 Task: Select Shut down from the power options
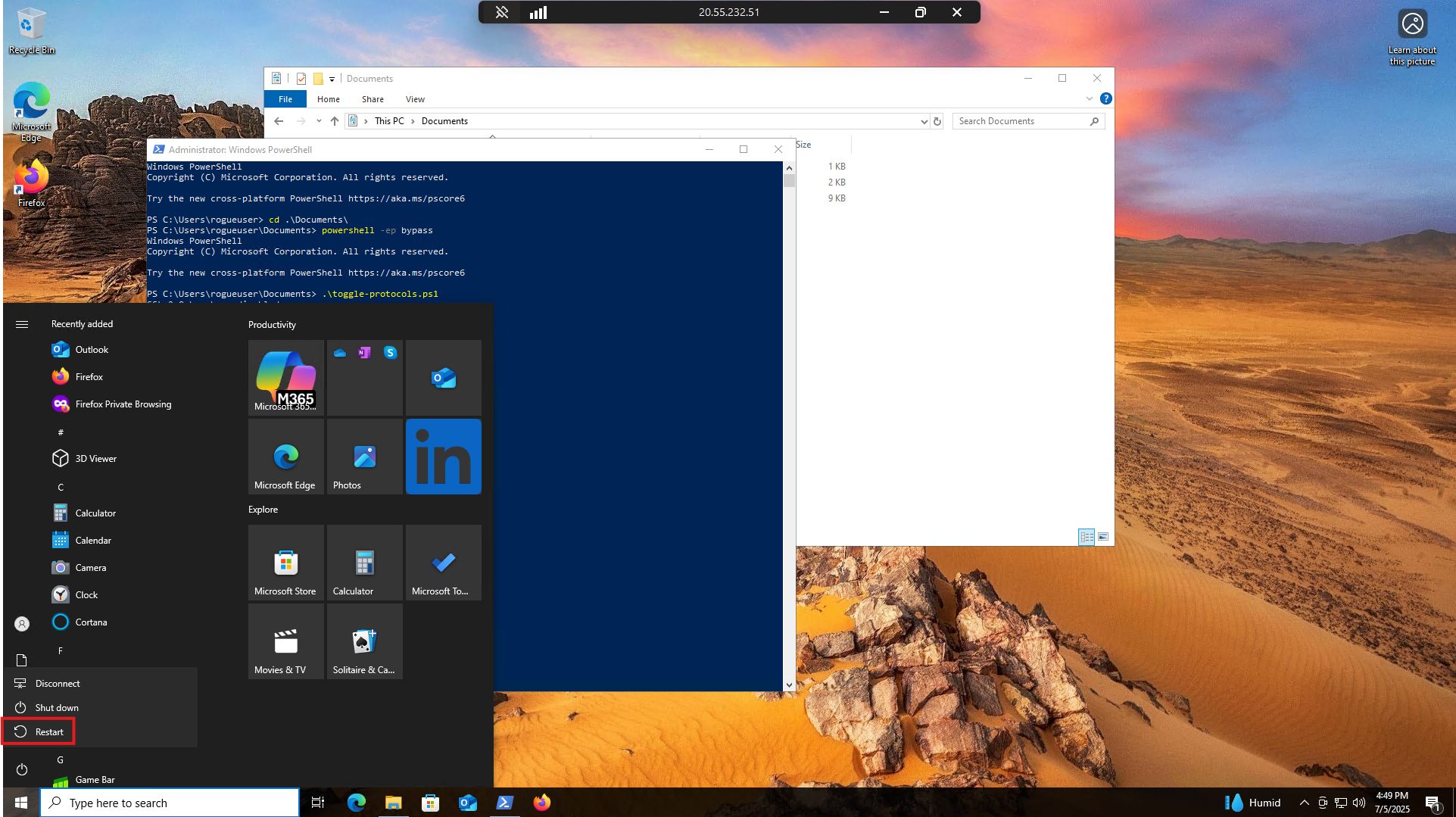point(56,707)
